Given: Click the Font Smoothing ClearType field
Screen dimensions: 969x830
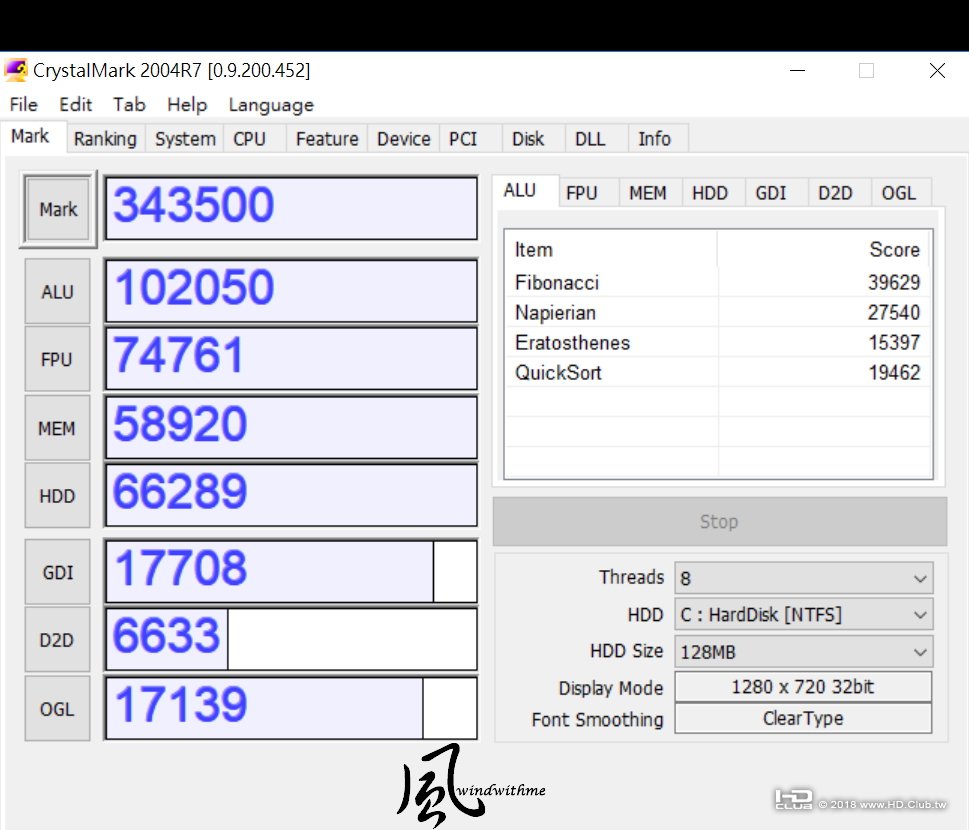Looking at the screenshot, I should [x=803, y=718].
